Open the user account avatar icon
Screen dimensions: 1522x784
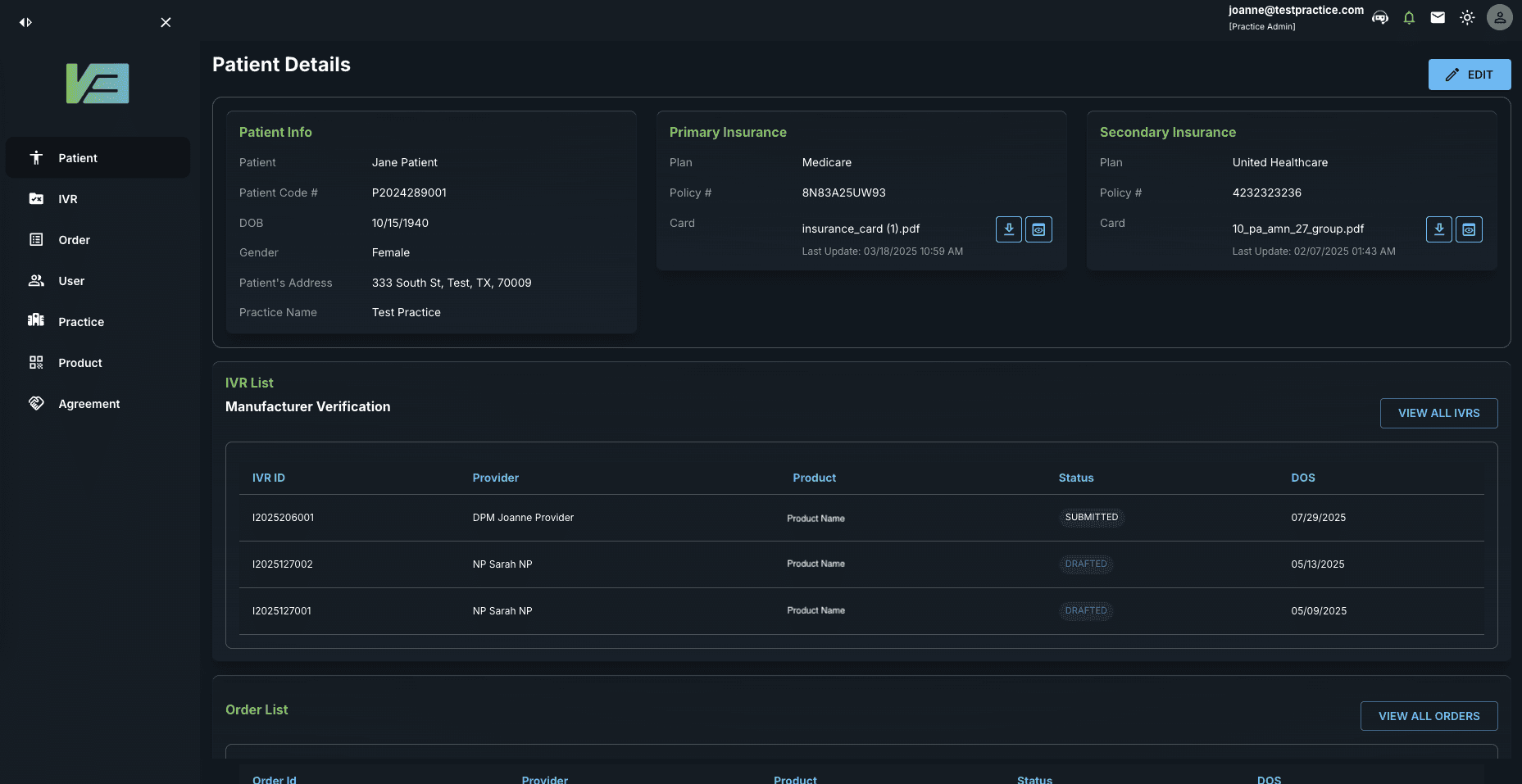pyautogui.click(x=1499, y=17)
